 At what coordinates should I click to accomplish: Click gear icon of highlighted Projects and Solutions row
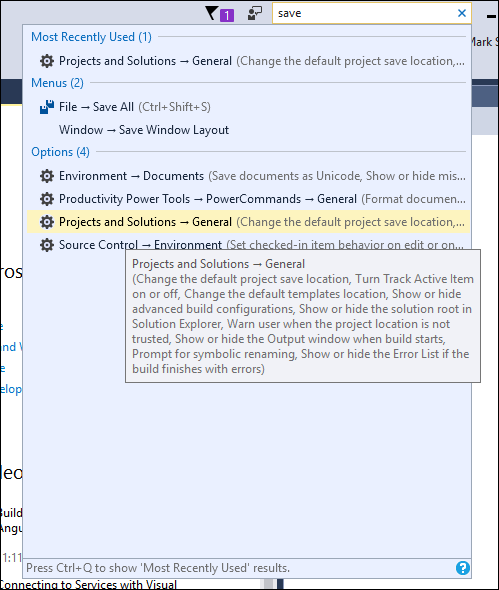coord(47,222)
